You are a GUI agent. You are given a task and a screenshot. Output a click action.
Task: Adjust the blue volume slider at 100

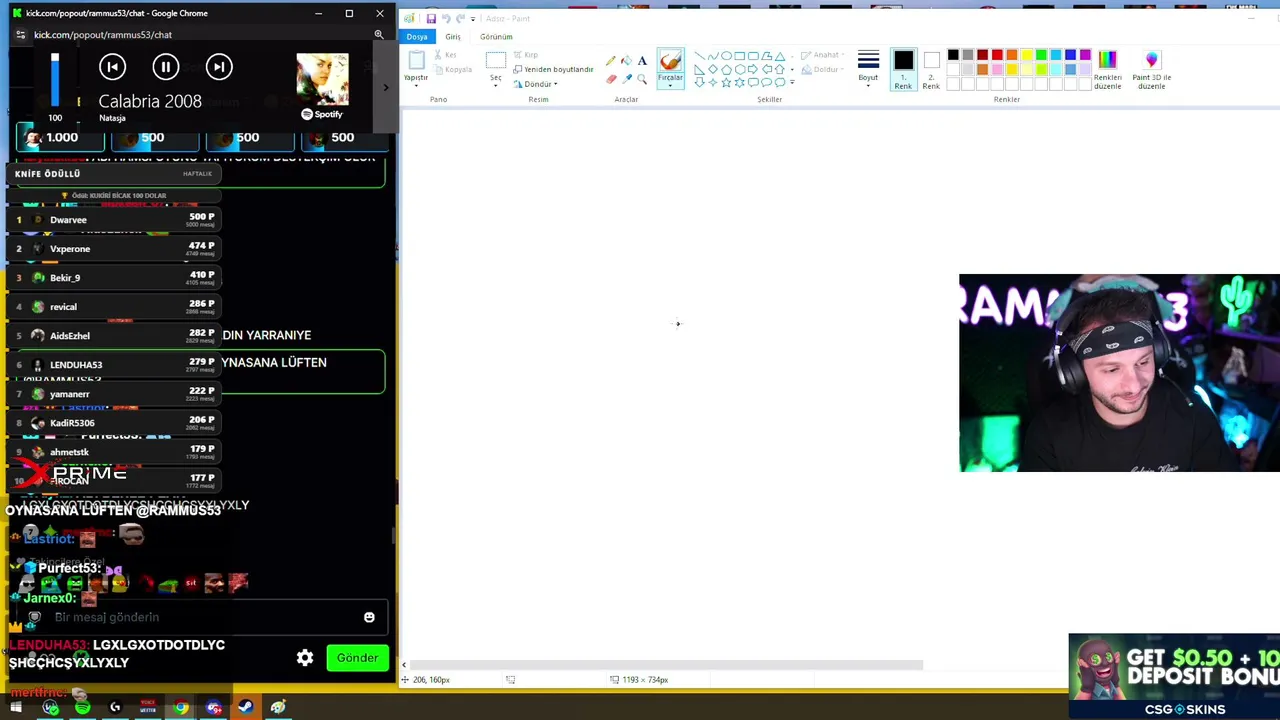[x=55, y=80]
